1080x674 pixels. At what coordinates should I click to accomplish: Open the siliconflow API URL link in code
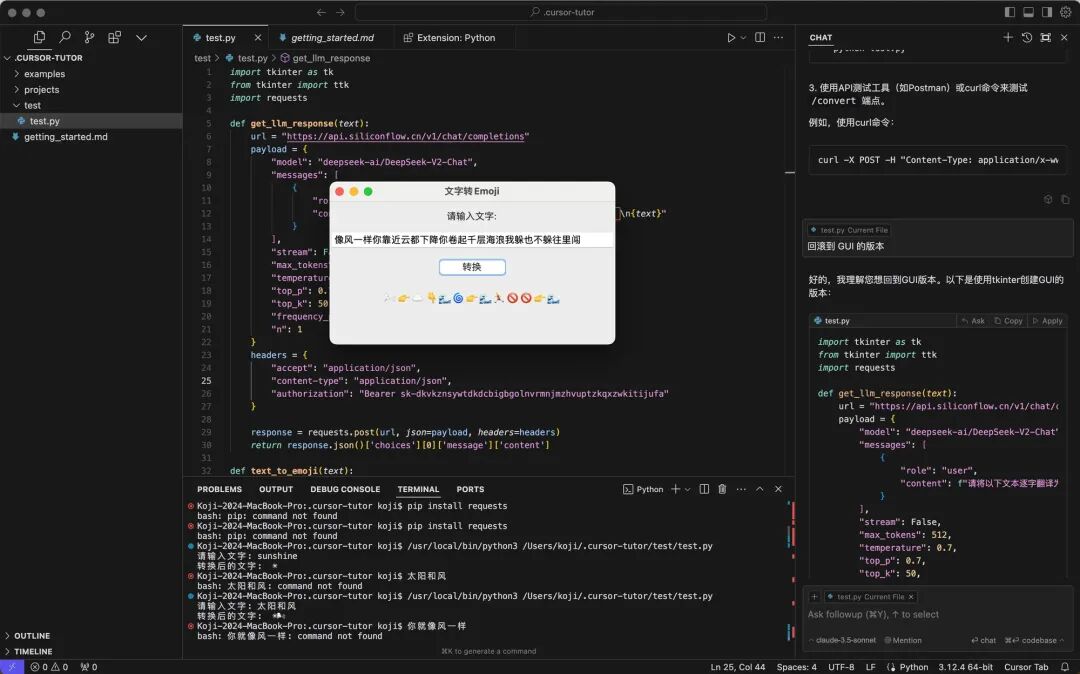coord(405,136)
